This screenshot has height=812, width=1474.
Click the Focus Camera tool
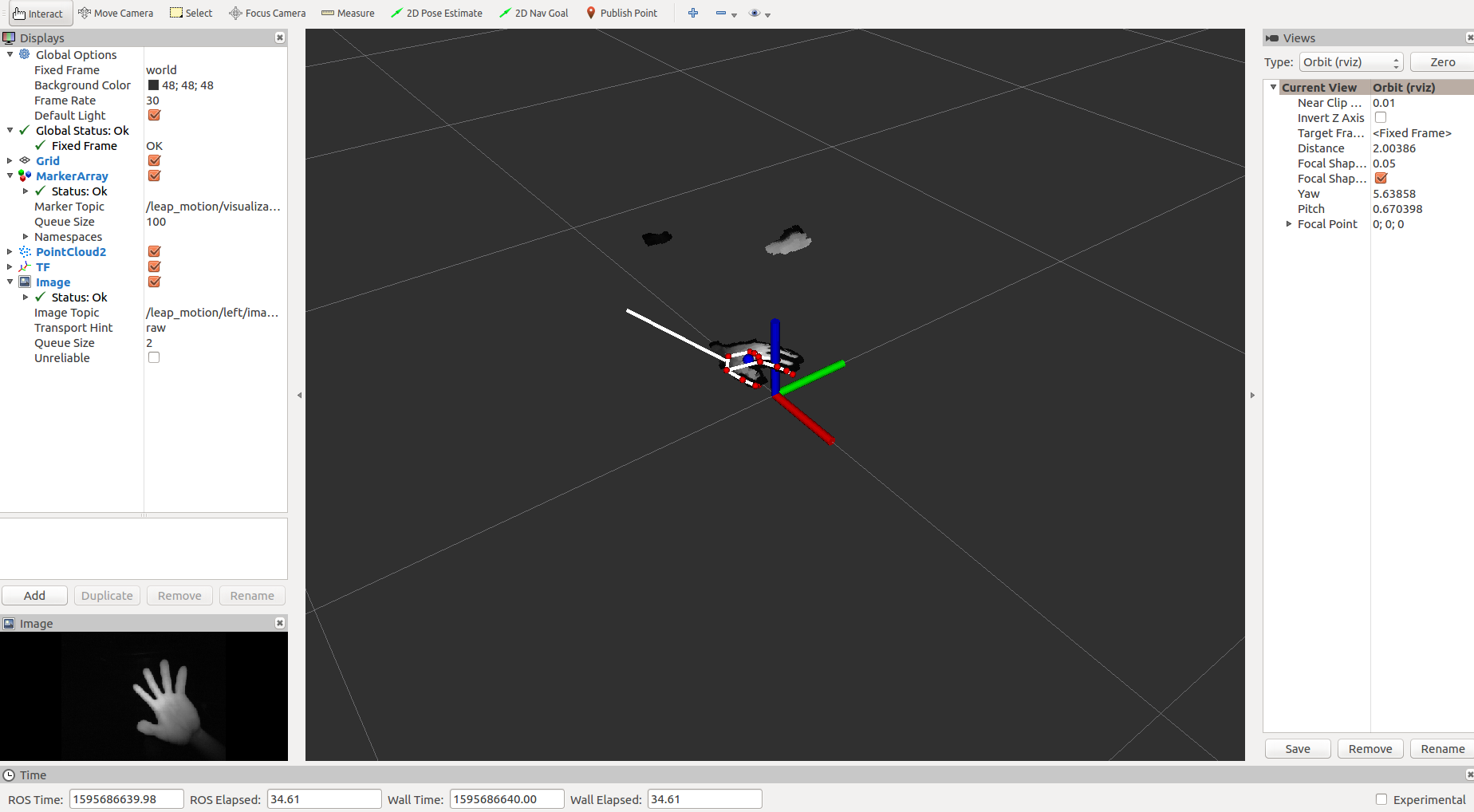[x=266, y=13]
